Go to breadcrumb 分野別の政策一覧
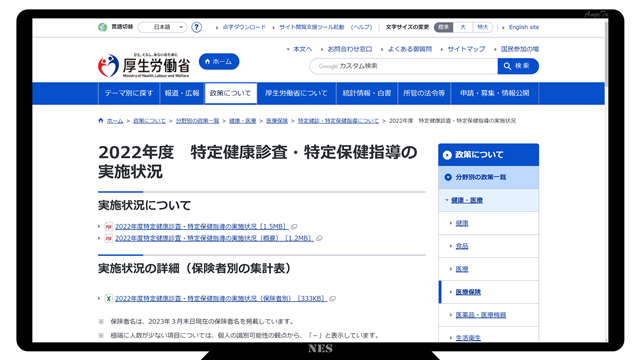 (x=197, y=121)
